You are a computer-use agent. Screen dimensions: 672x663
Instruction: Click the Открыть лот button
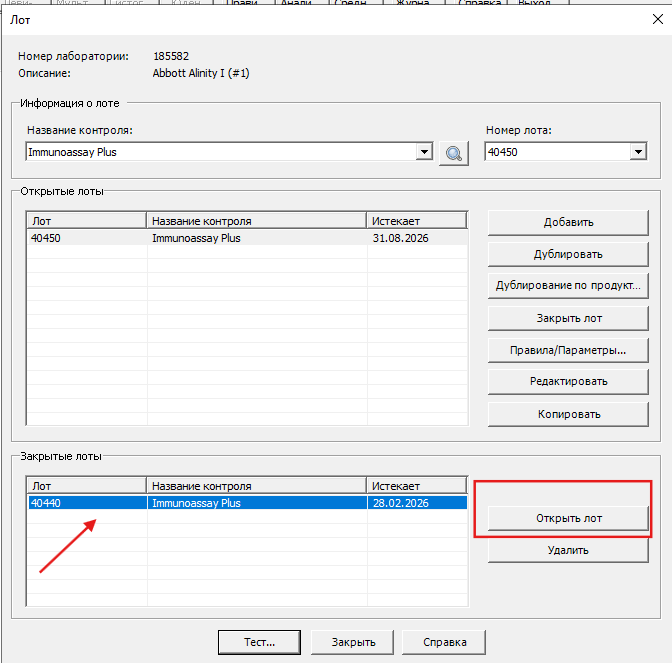(568, 517)
